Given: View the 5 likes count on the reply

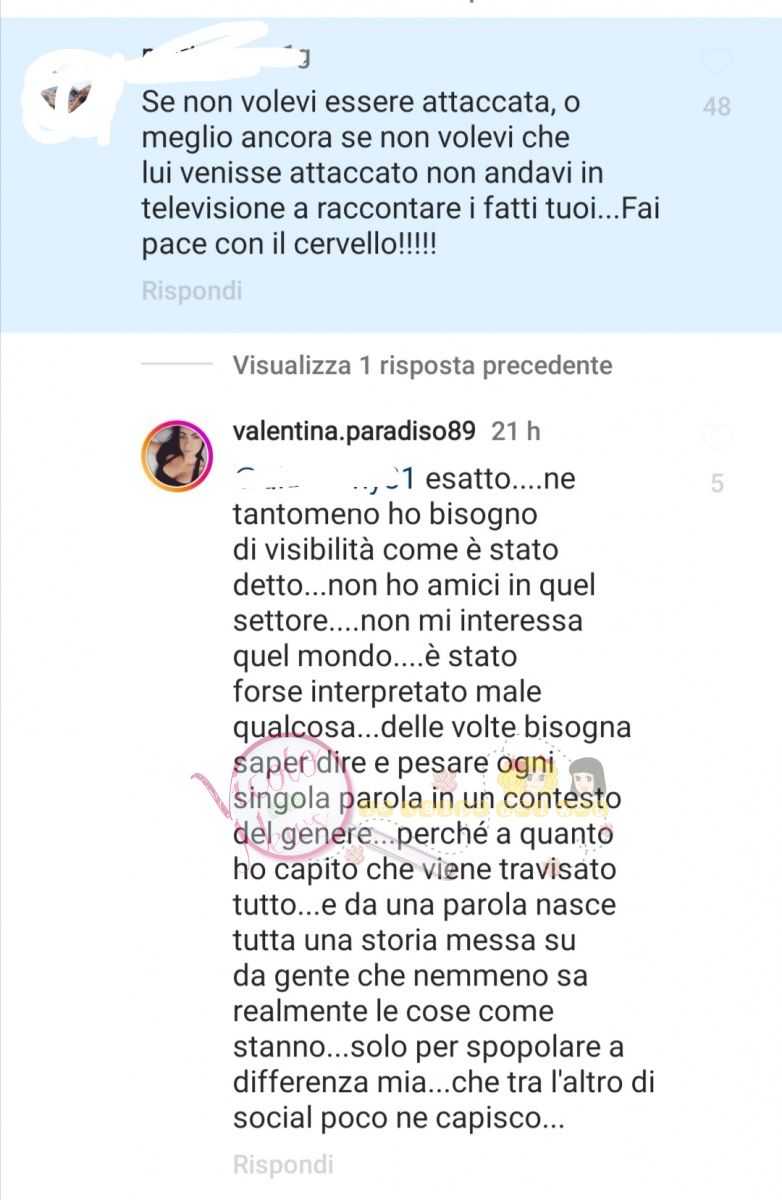Looking at the screenshot, I should [x=717, y=484].
